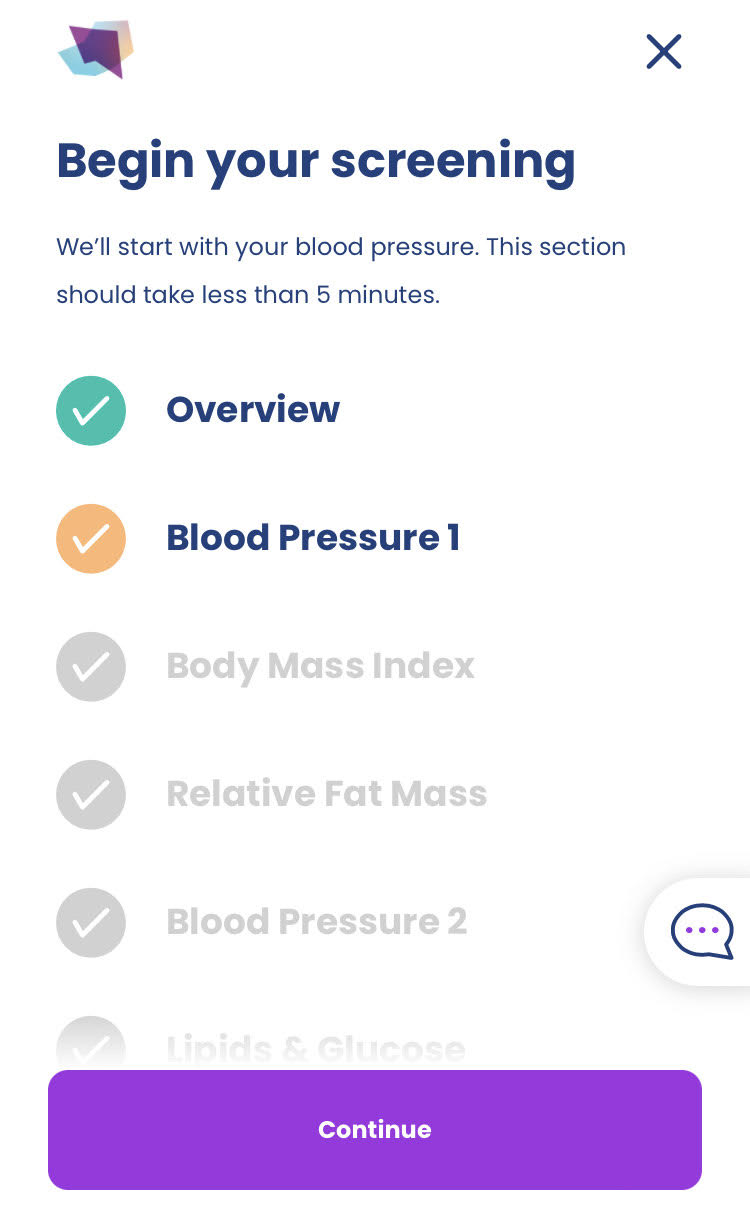Select the Blood Pressure 1 step

[x=312, y=538]
